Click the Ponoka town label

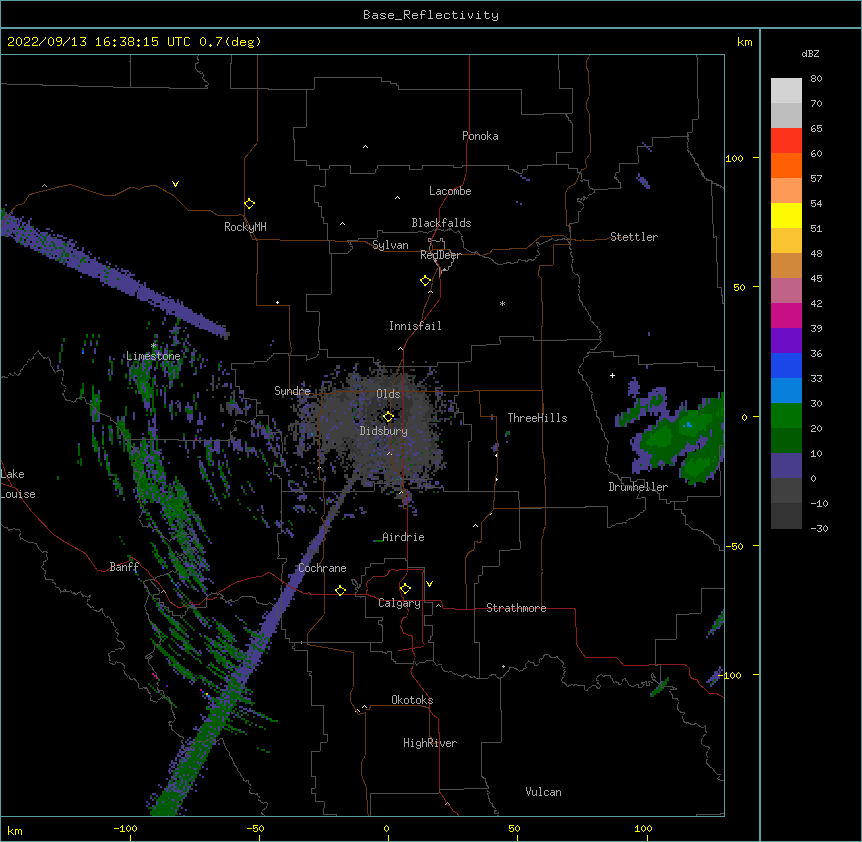(x=480, y=136)
